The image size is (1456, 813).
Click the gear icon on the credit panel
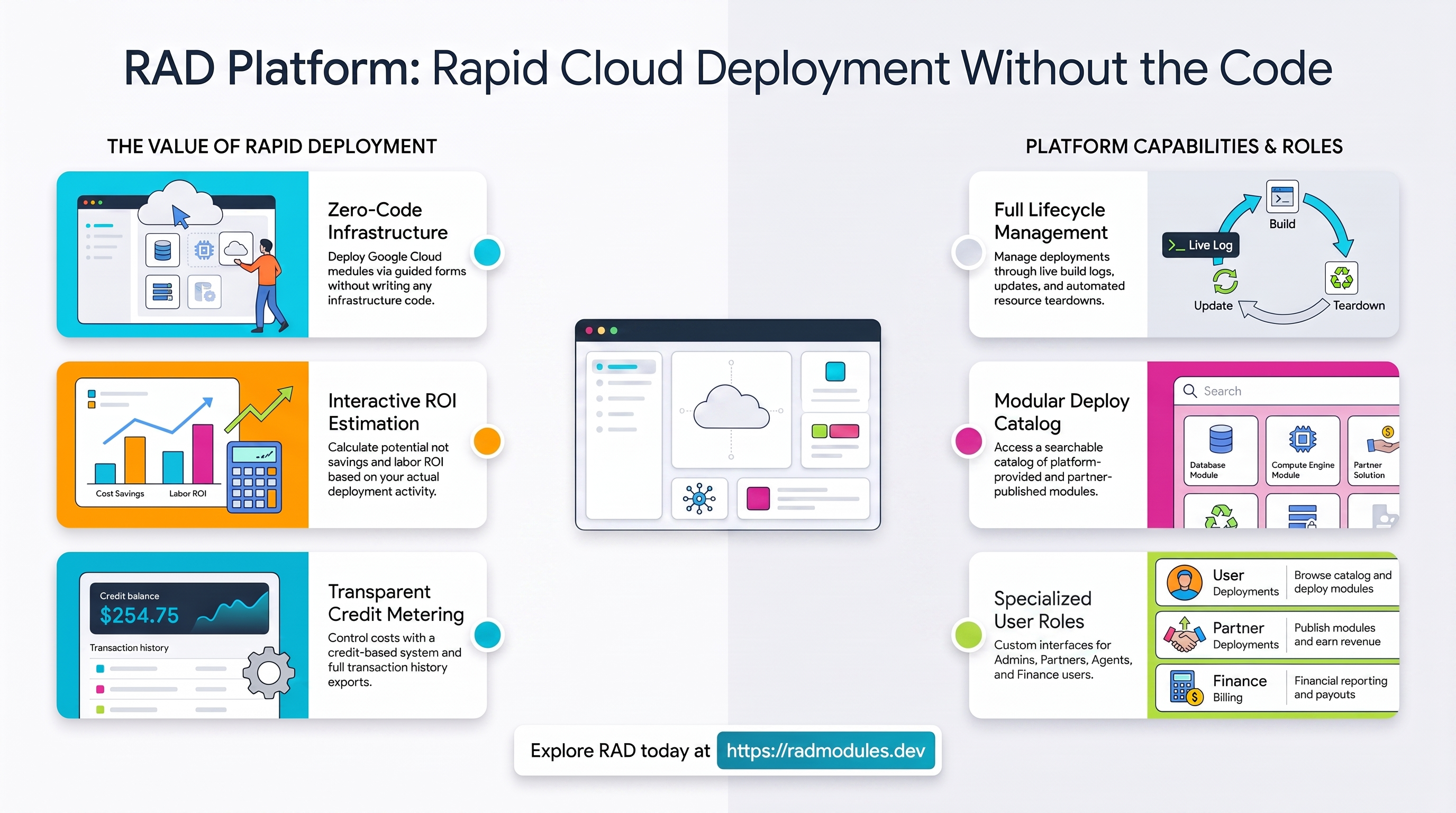click(268, 672)
